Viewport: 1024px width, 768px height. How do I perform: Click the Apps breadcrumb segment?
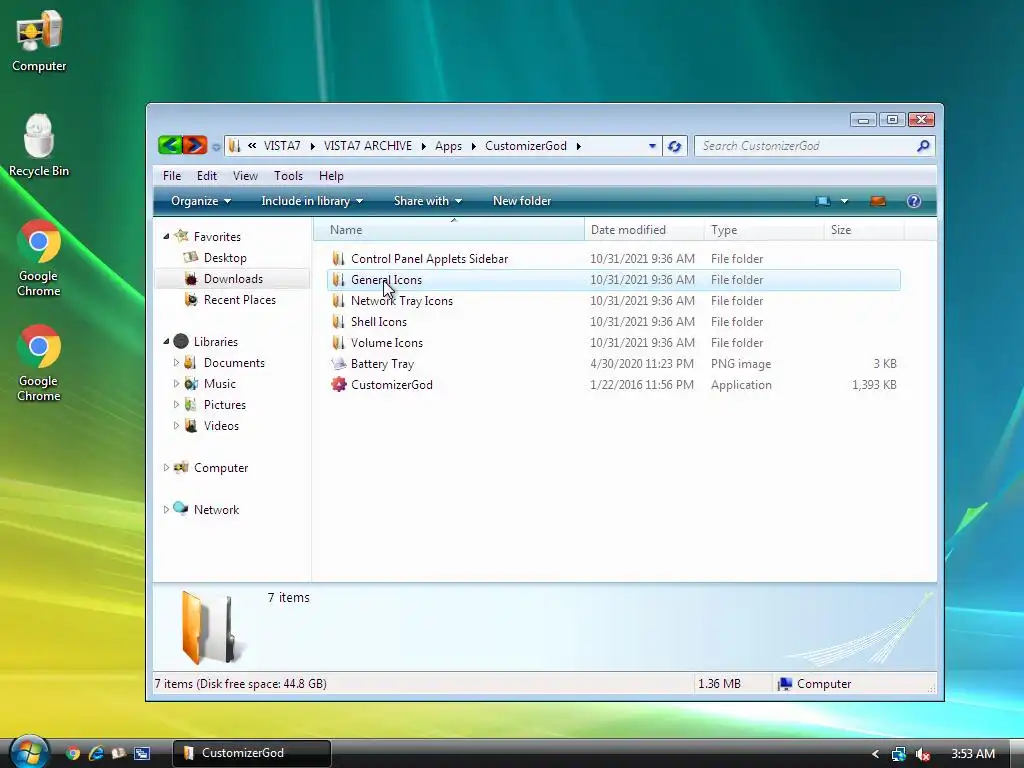click(448, 146)
